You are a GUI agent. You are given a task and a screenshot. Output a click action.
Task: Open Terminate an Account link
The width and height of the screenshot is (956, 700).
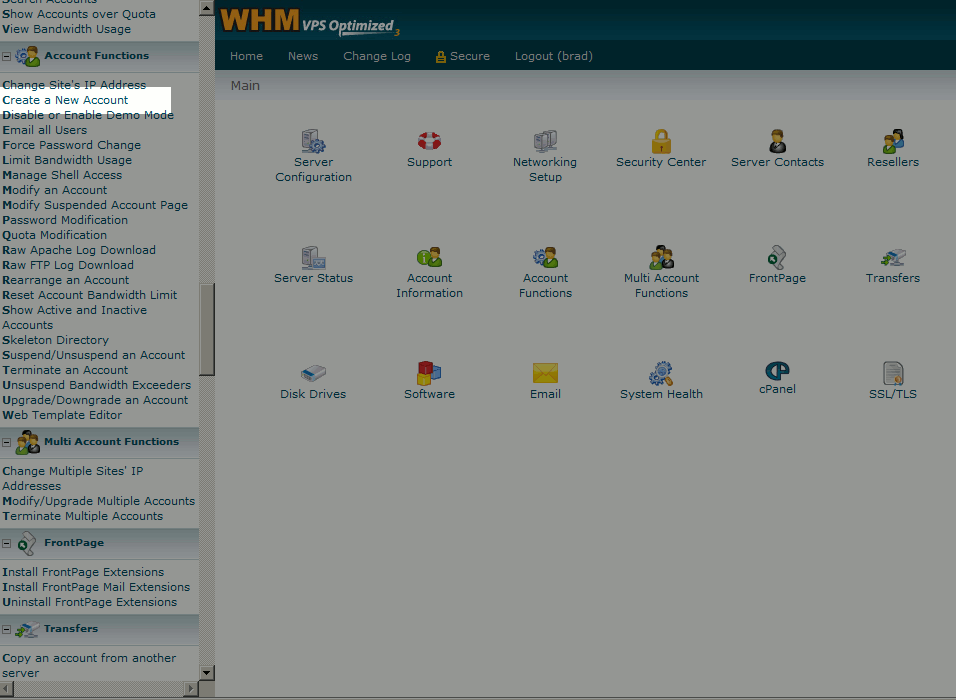65,370
